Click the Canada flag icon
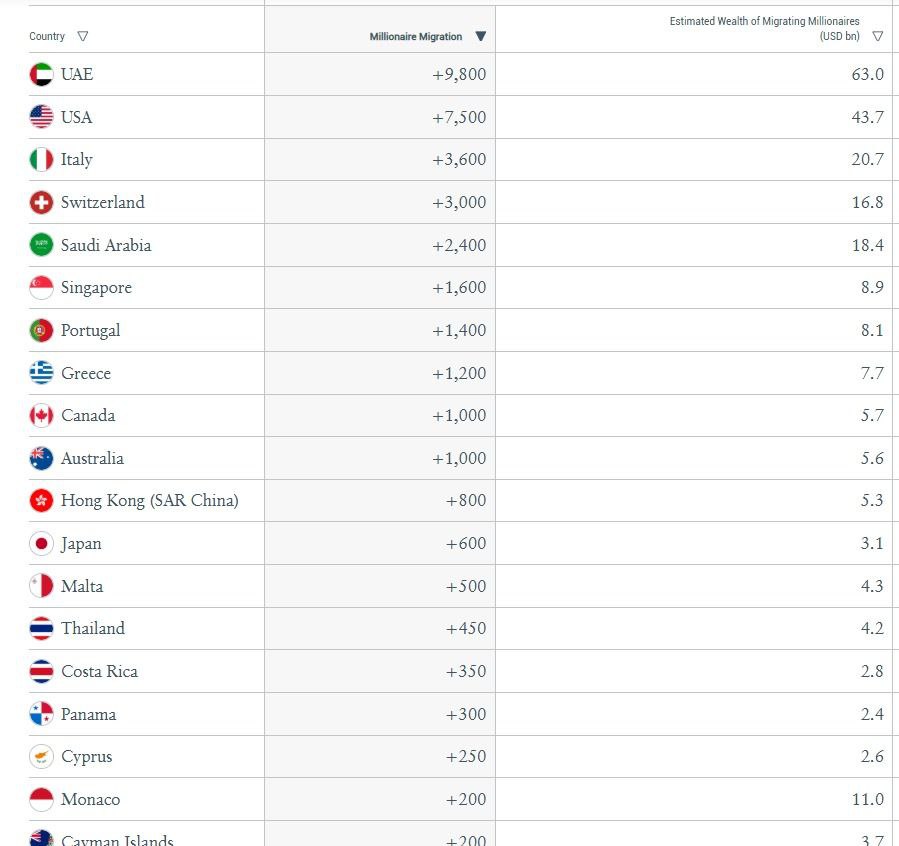The height and width of the screenshot is (846, 899). click(41, 416)
